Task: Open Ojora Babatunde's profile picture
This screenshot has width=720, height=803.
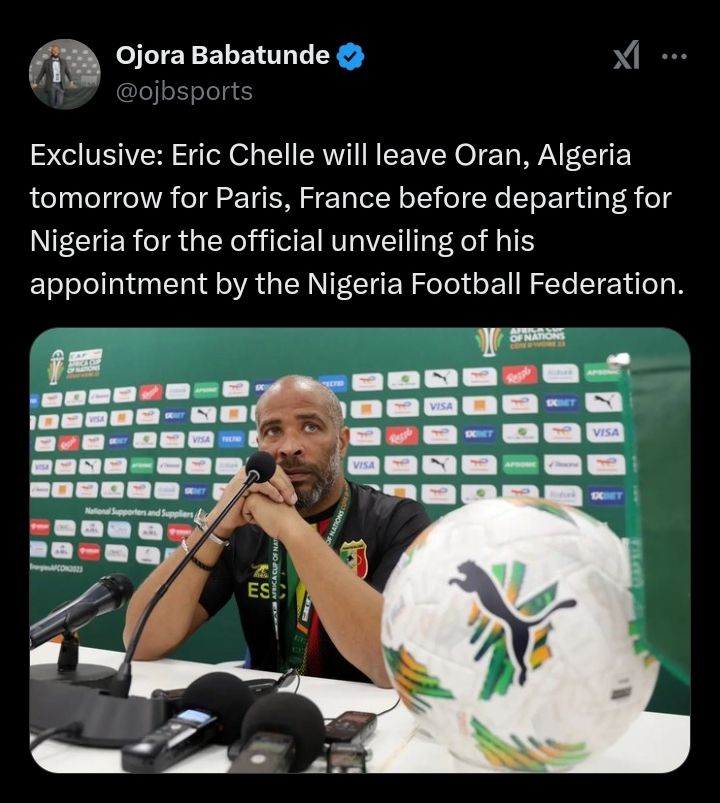Action: pyautogui.click(x=65, y=74)
